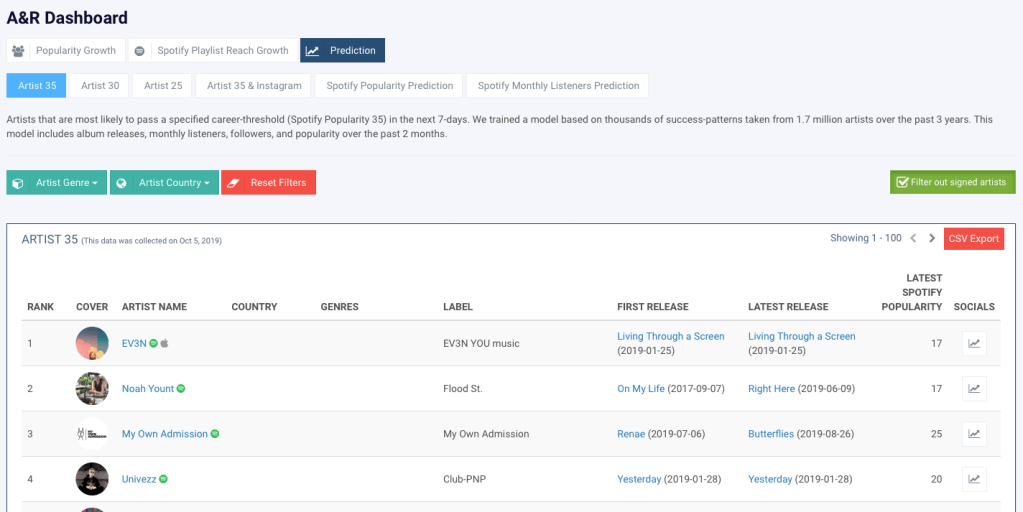The image size is (1023, 512).
Task: Open the Artist Country dropdown
Action: click(x=164, y=183)
